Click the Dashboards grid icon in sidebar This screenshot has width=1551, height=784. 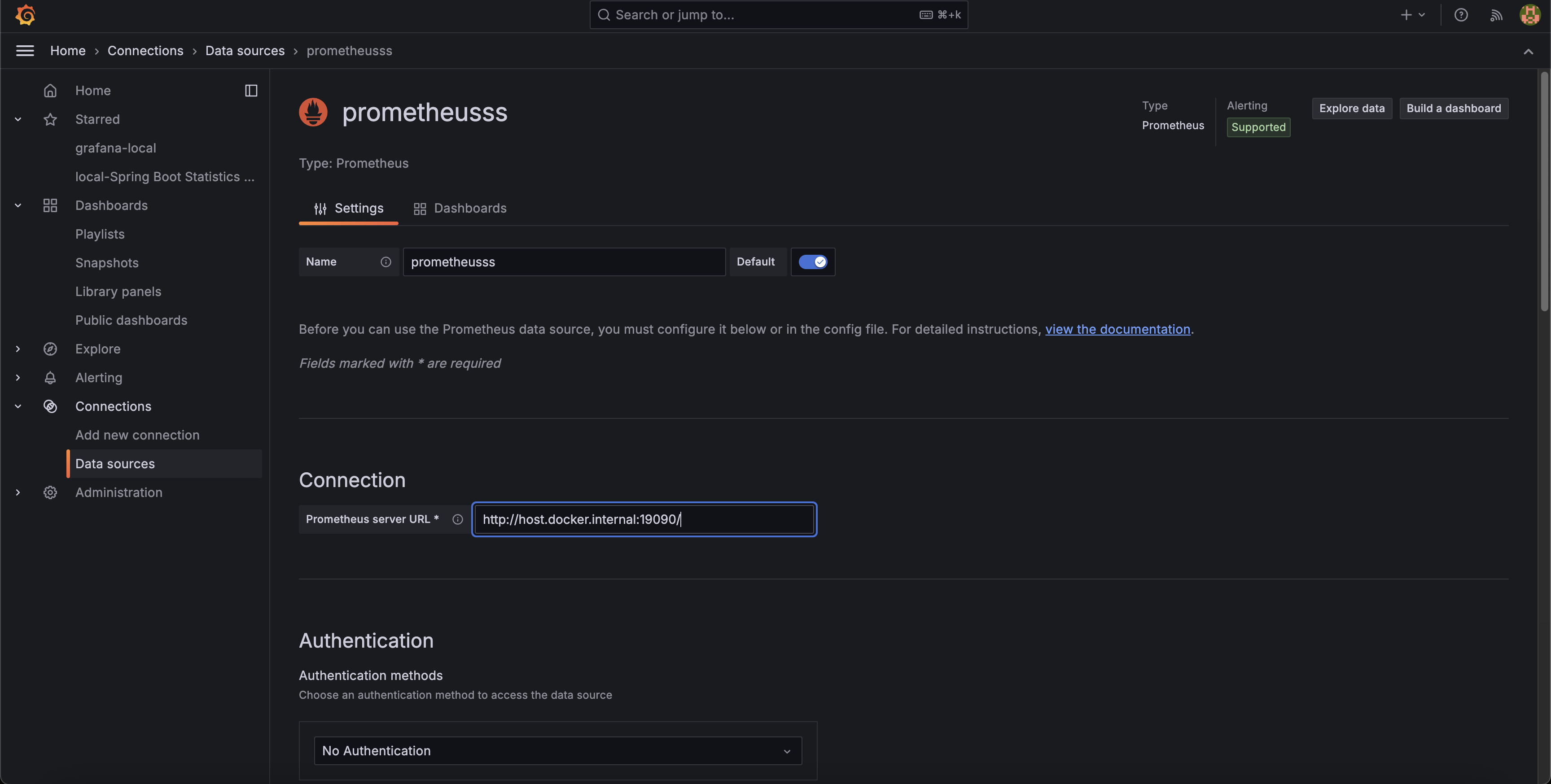[50, 205]
